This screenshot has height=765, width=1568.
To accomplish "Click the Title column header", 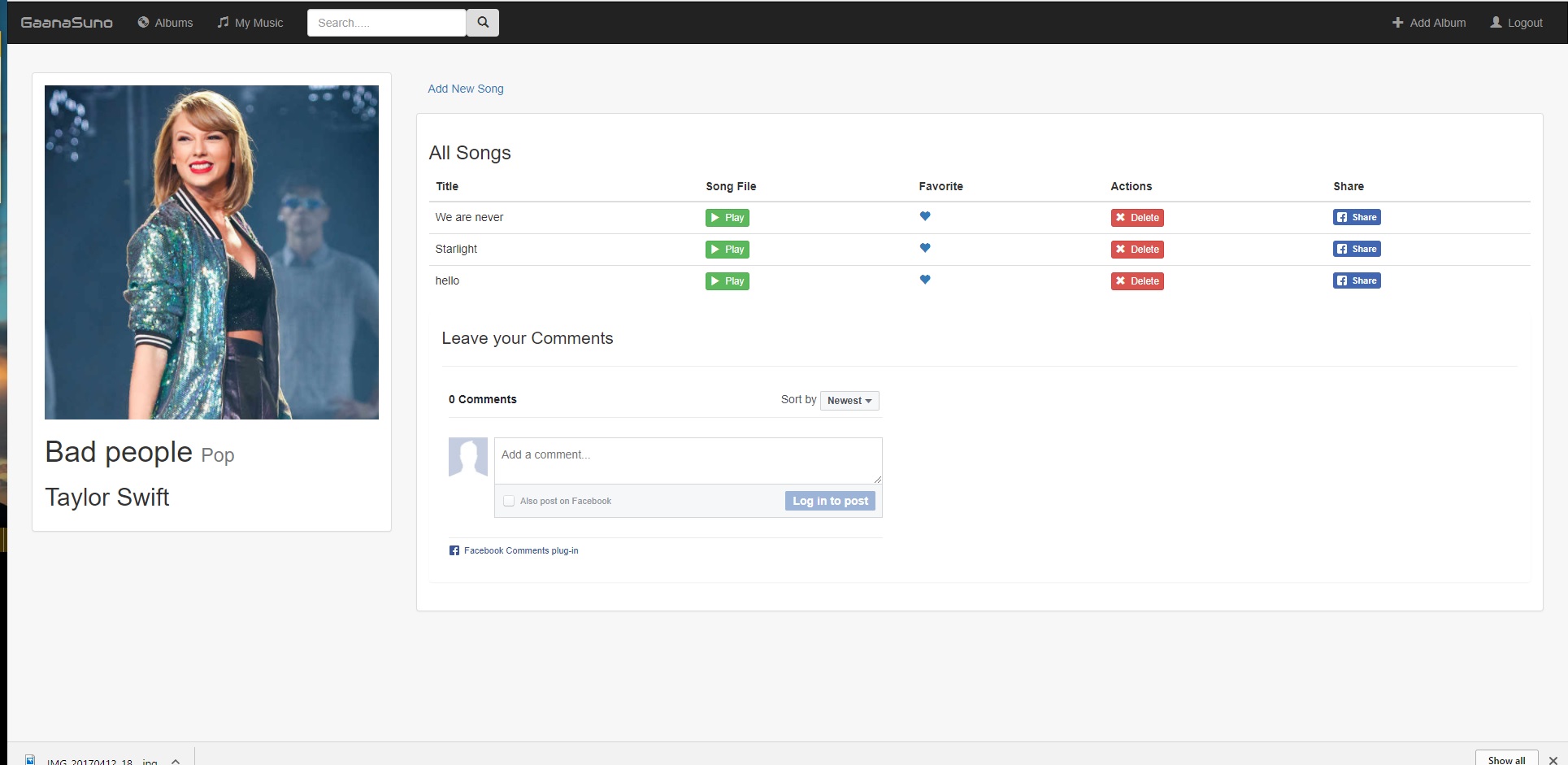I will pyautogui.click(x=447, y=186).
